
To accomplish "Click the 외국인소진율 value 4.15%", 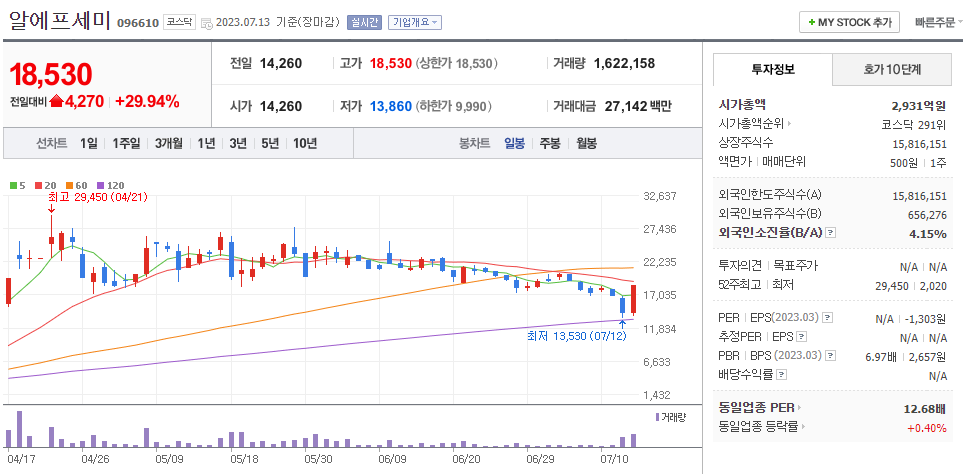I will tap(927, 234).
